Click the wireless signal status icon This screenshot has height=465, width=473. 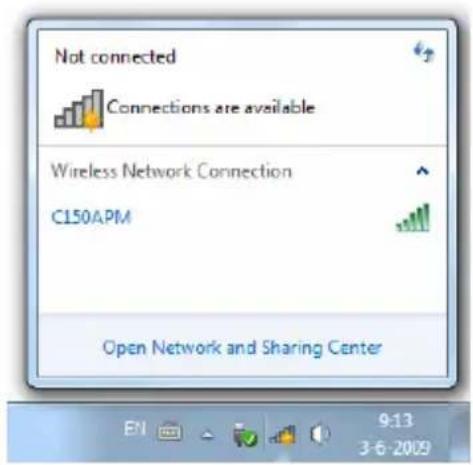[79, 109]
